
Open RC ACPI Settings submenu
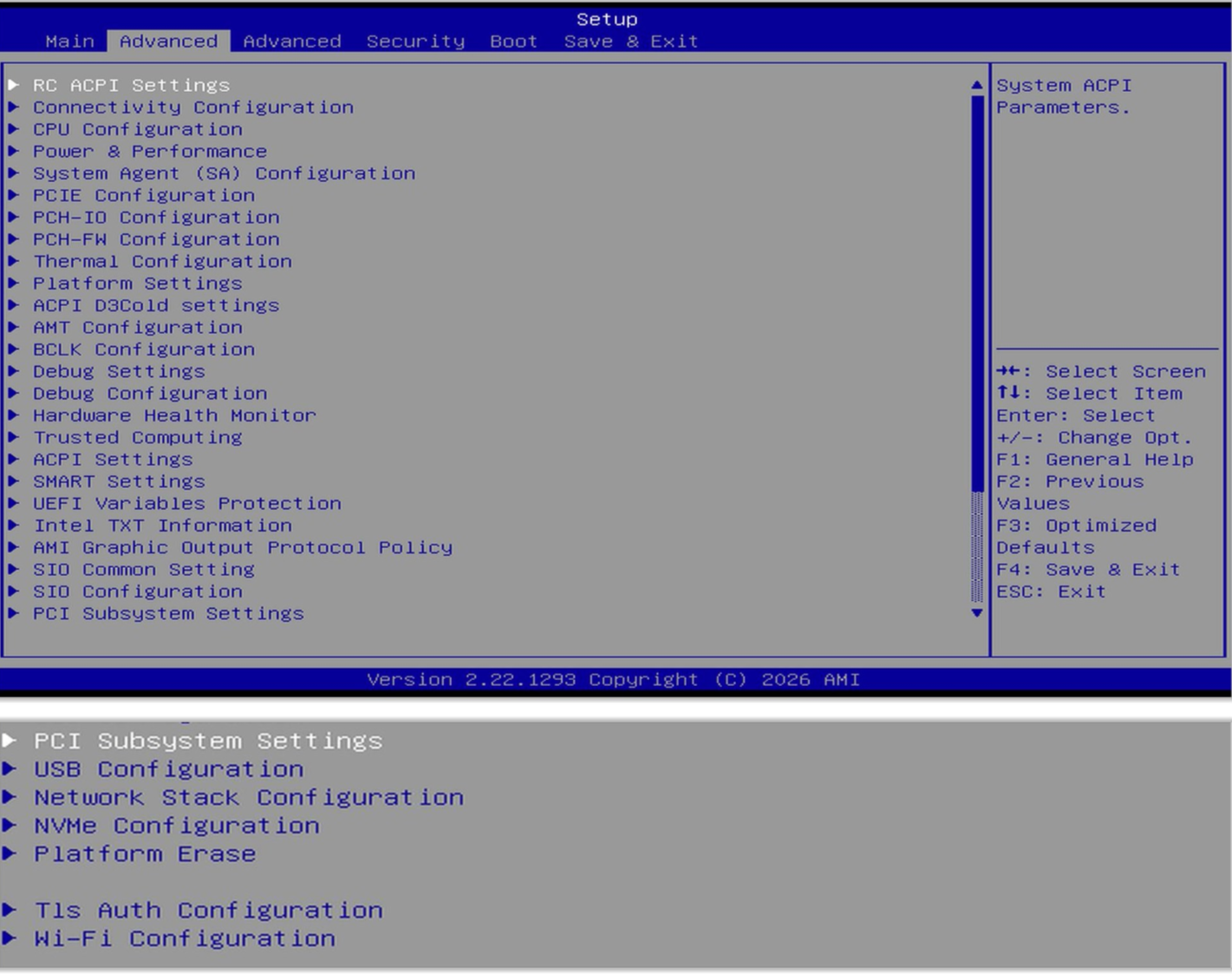click(132, 85)
